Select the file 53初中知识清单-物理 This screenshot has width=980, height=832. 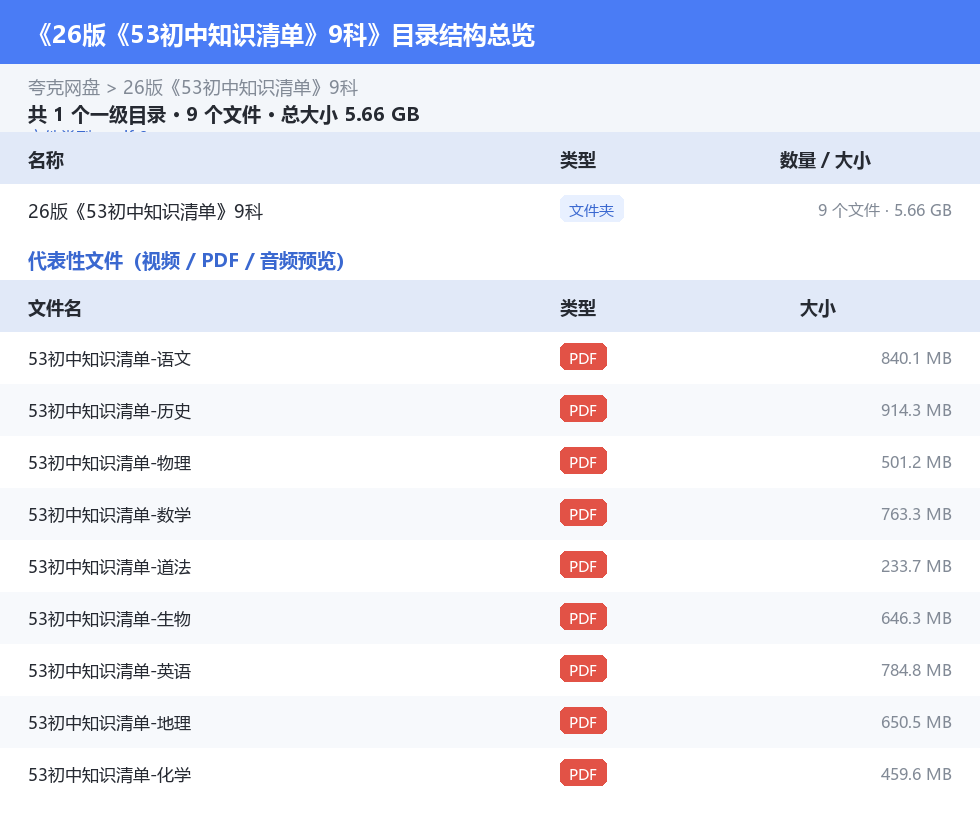(109, 463)
